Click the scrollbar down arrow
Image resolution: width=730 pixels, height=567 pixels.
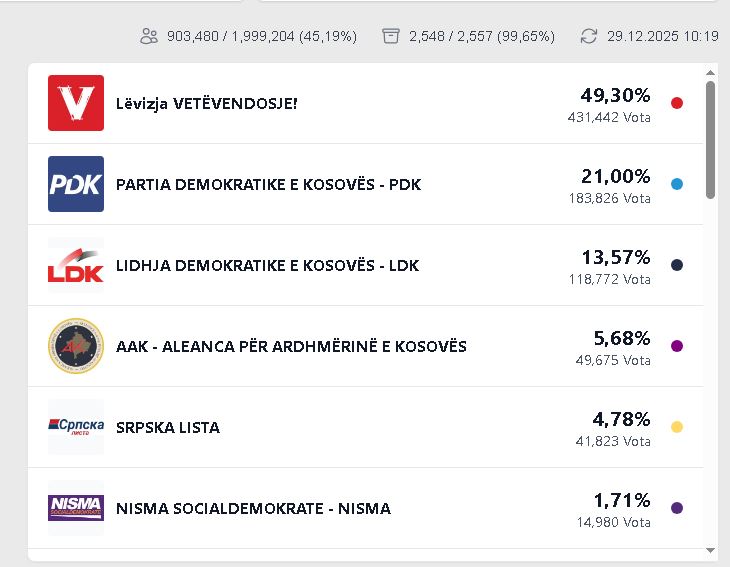click(710, 550)
